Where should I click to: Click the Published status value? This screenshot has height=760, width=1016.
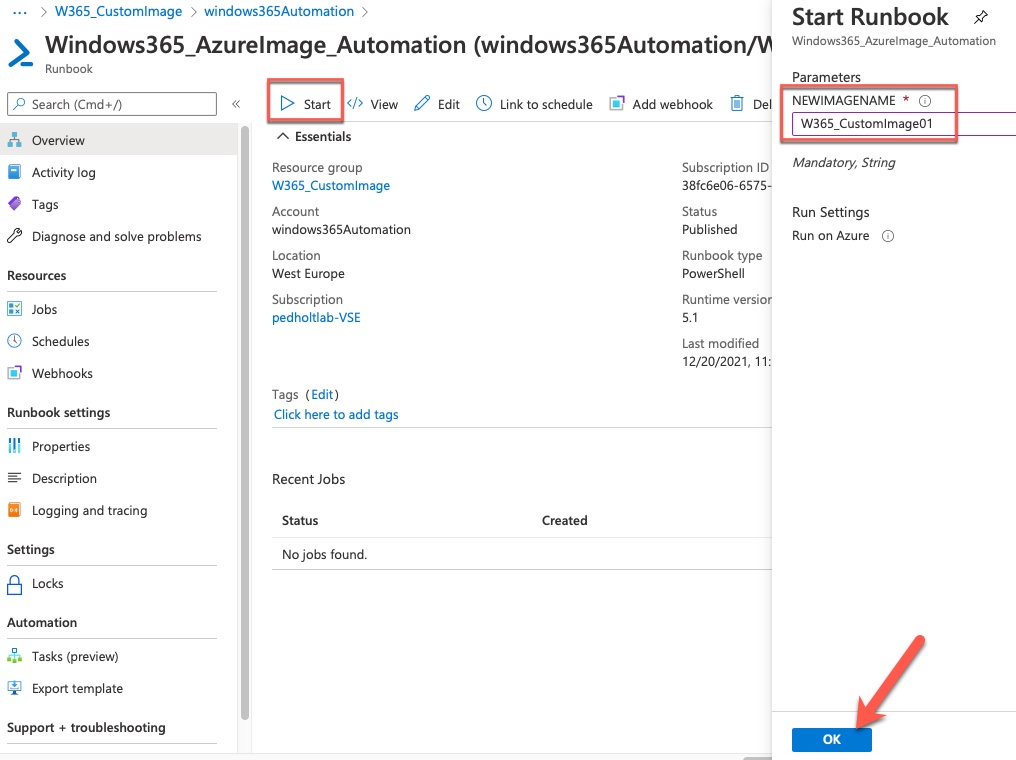[710, 229]
